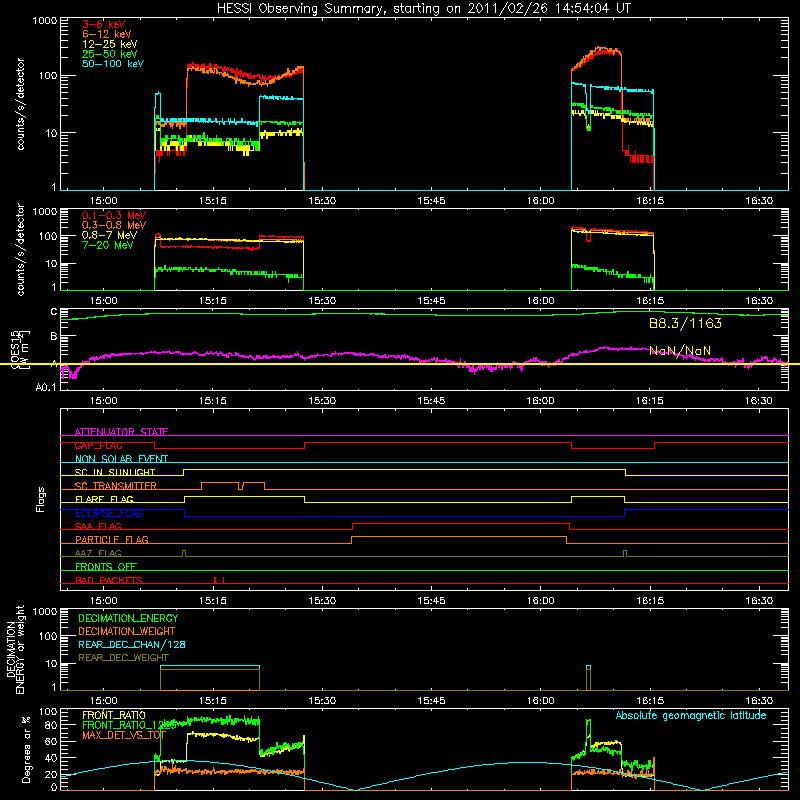This screenshot has height=800, width=800.
Task: Click the B8.3/1163 GOES annotation
Action: coord(685,323)
